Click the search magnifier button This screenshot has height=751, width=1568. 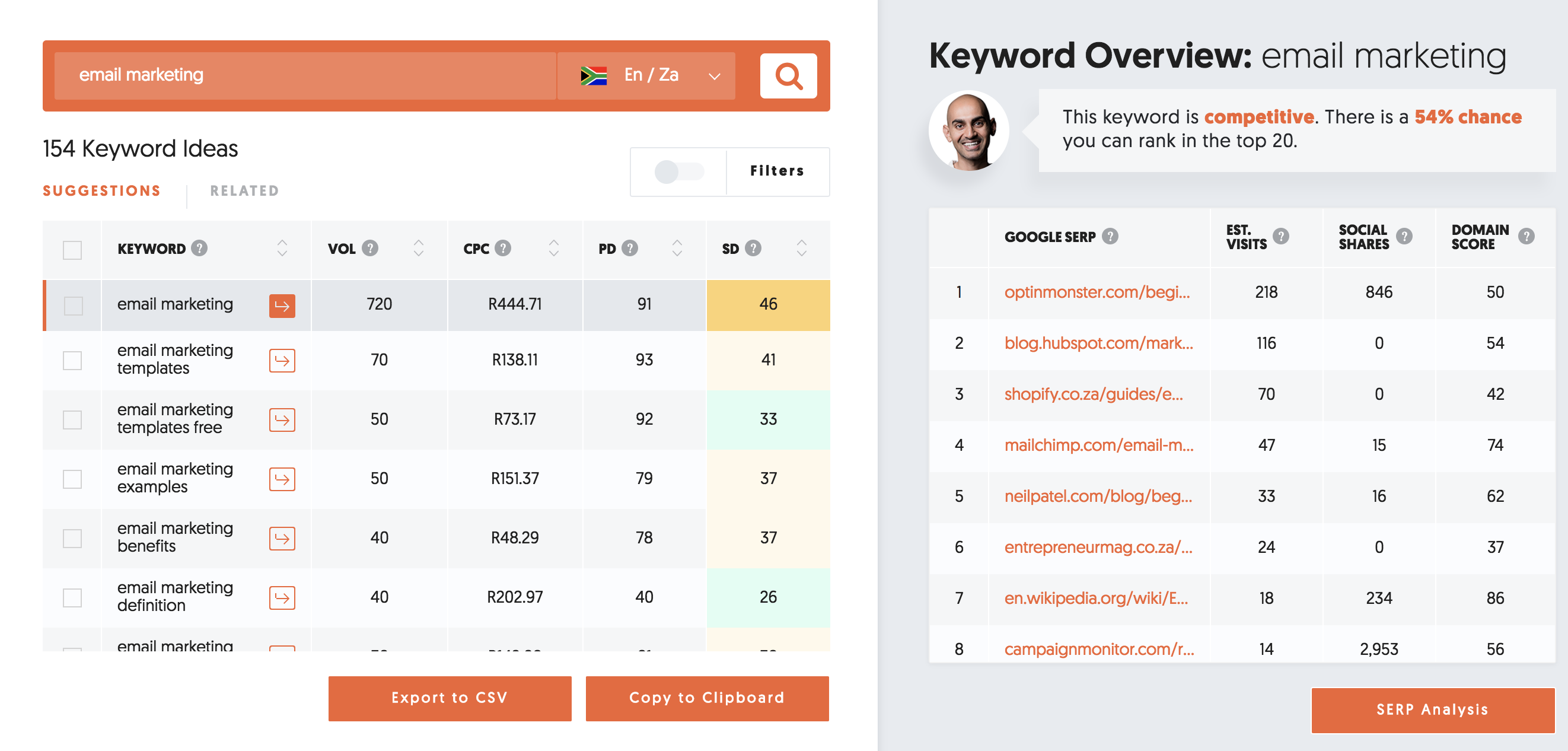[x=788, y=75]
